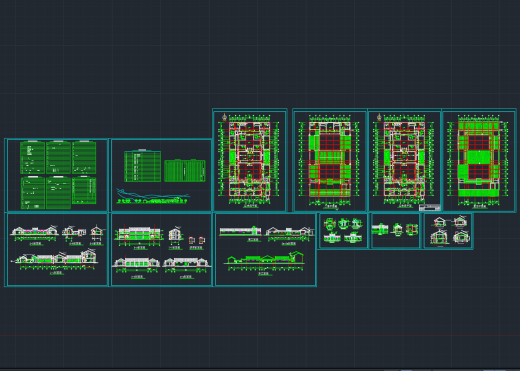Click the white title stamp block beside the floor plan
The image size is (520, 371).
point(429,207)
